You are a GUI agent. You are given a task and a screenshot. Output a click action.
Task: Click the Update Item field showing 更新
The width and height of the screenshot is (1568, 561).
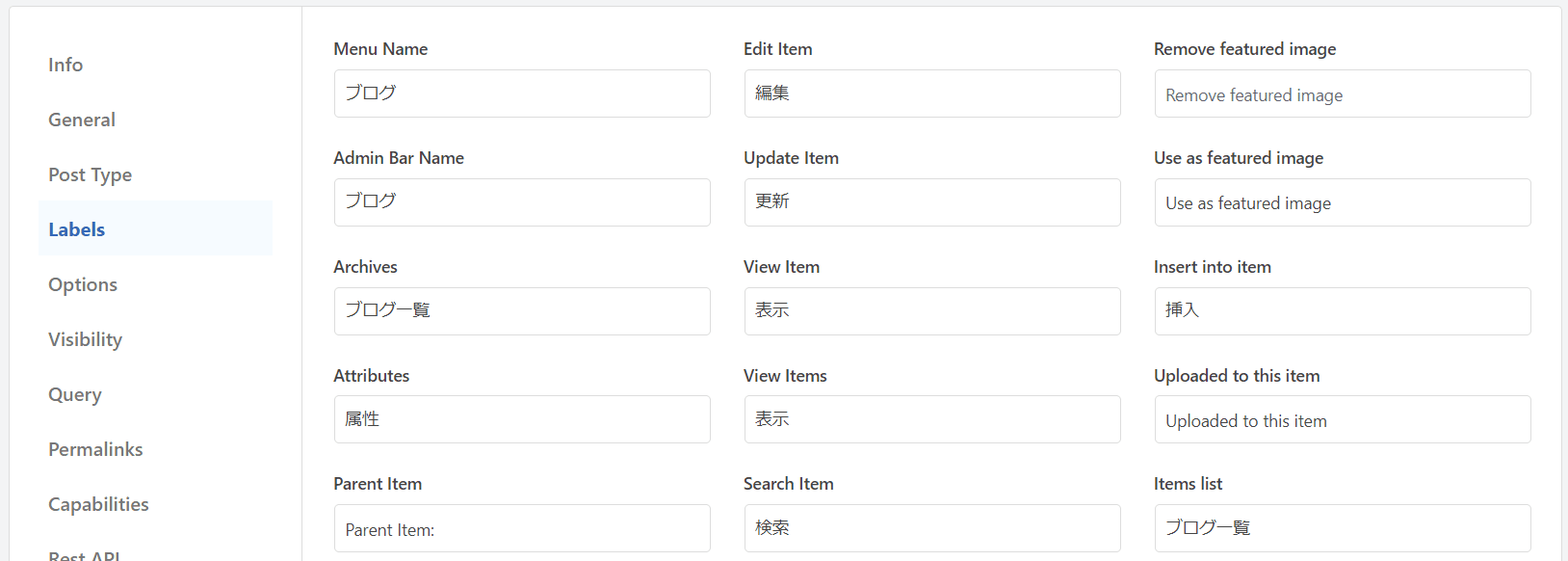point(931,202)
